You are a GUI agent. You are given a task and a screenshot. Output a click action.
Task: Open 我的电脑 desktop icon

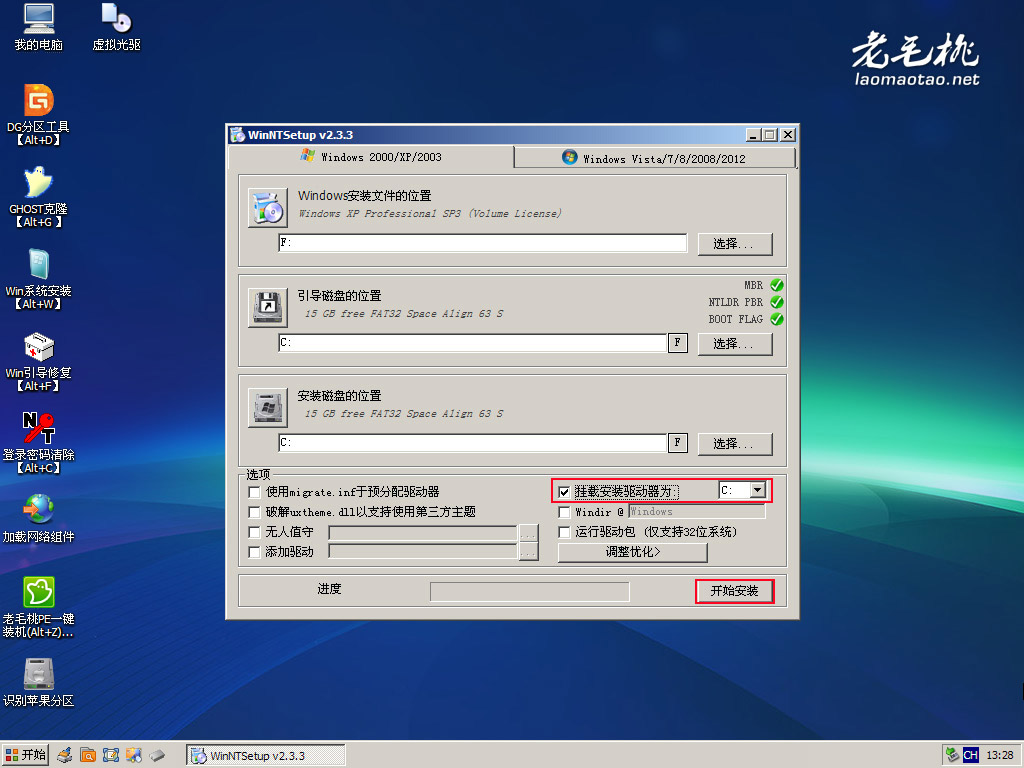click(39, 27)
